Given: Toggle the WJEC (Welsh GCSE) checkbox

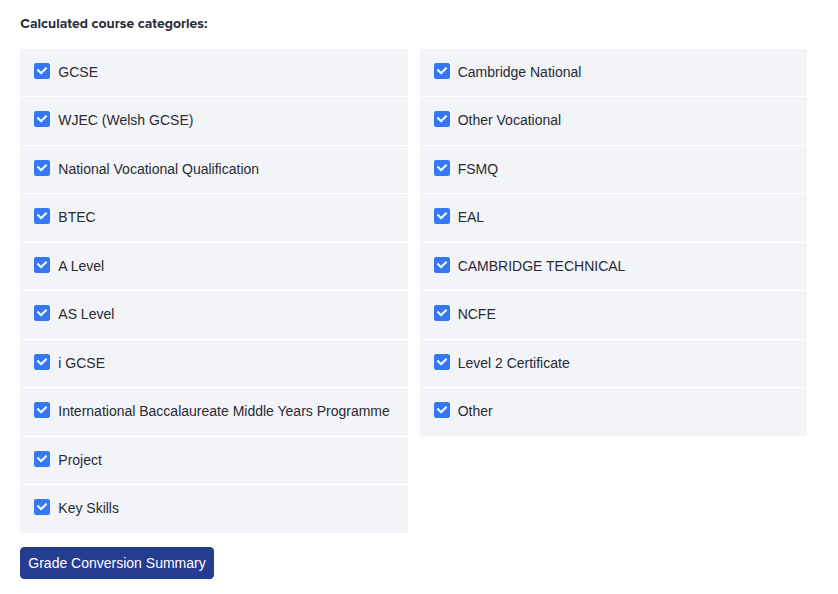Looking at the screenshot, I should pyautogui.click(x=42, y=119).
